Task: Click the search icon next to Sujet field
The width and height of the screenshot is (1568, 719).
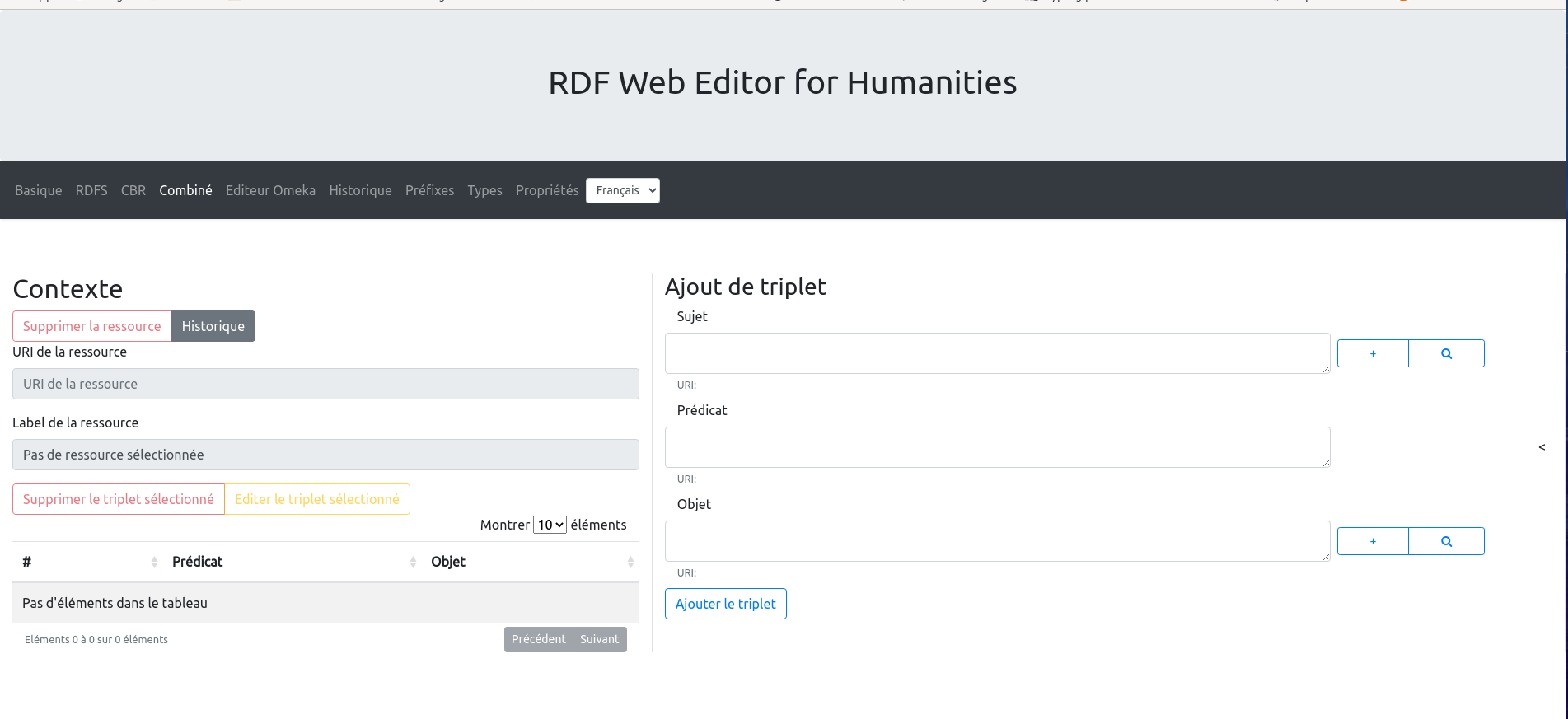Action: tap(1446, 353)
